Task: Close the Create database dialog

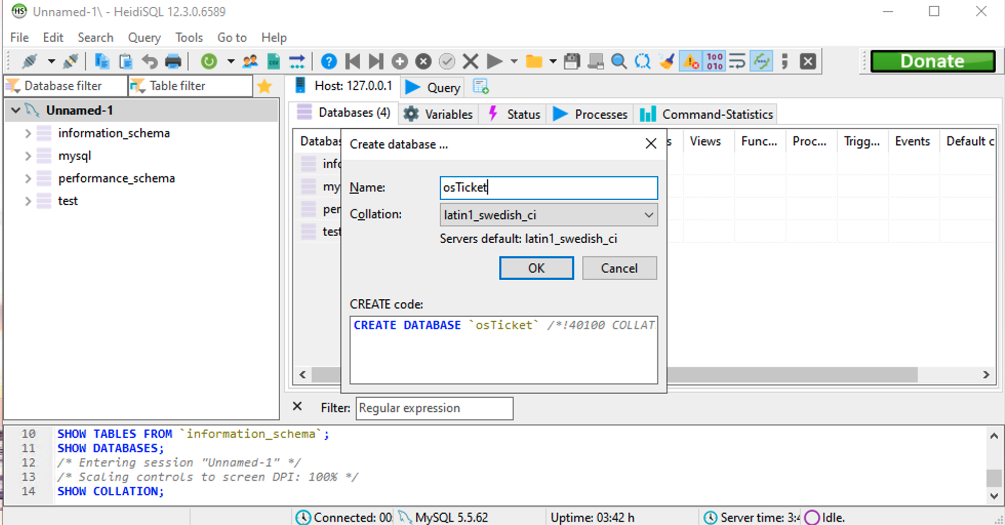Action: [x=651, y=144]
